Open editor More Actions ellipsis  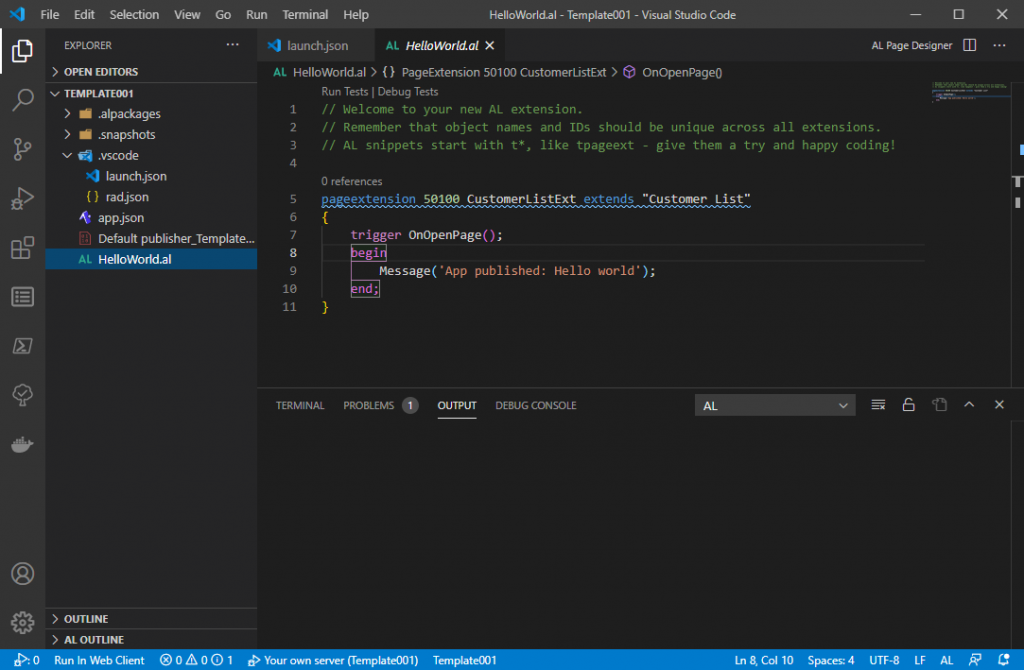(999, 45)
